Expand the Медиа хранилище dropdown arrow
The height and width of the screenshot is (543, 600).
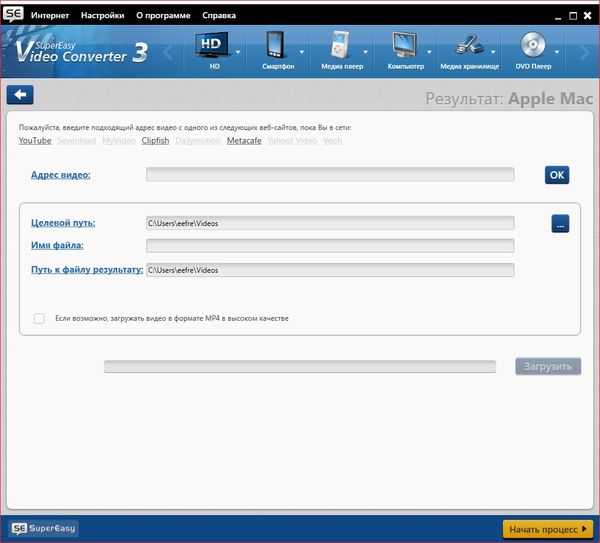[493, 52]
